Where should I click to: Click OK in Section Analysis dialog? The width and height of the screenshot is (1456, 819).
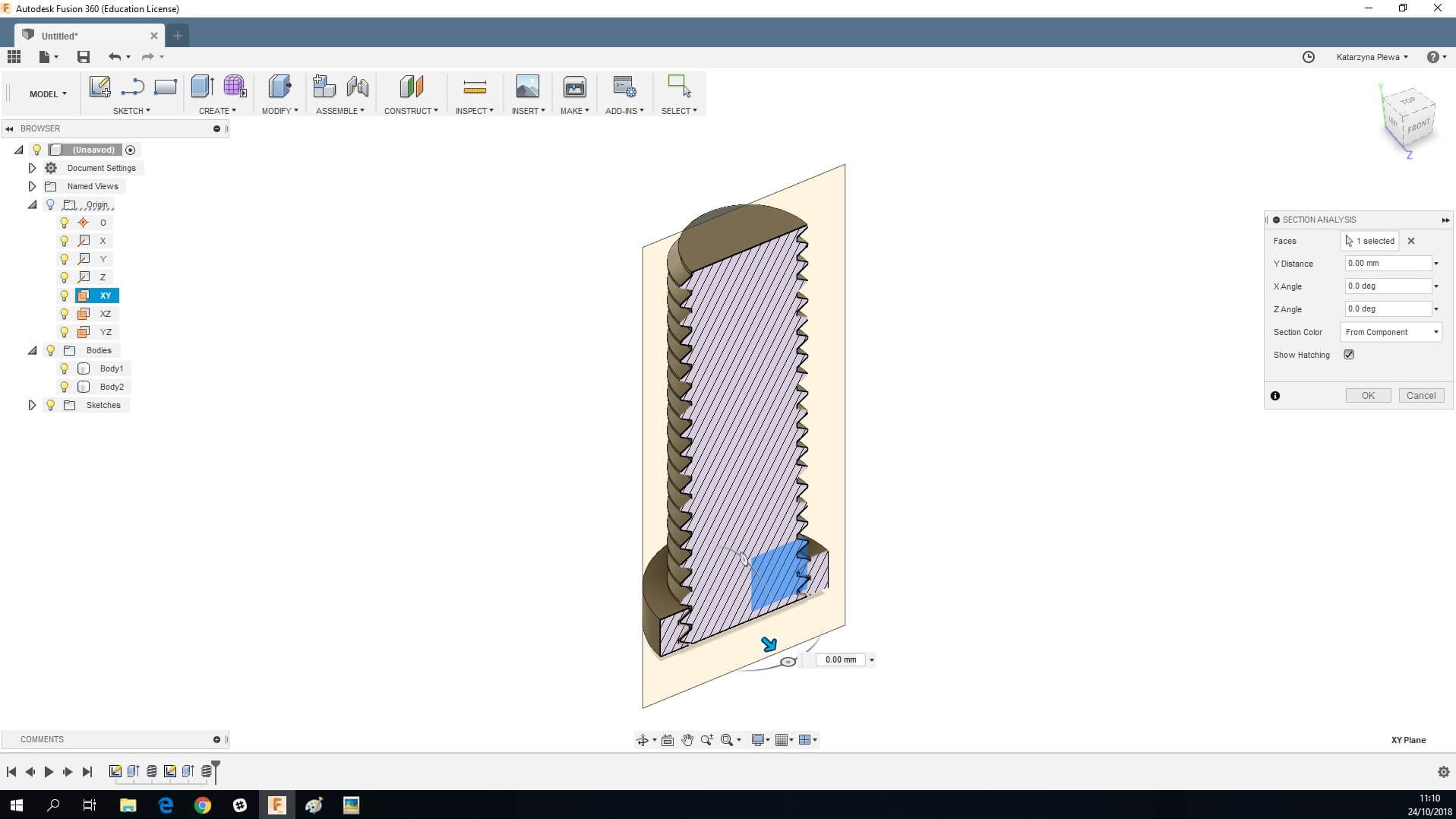(x=1367, y=396)
